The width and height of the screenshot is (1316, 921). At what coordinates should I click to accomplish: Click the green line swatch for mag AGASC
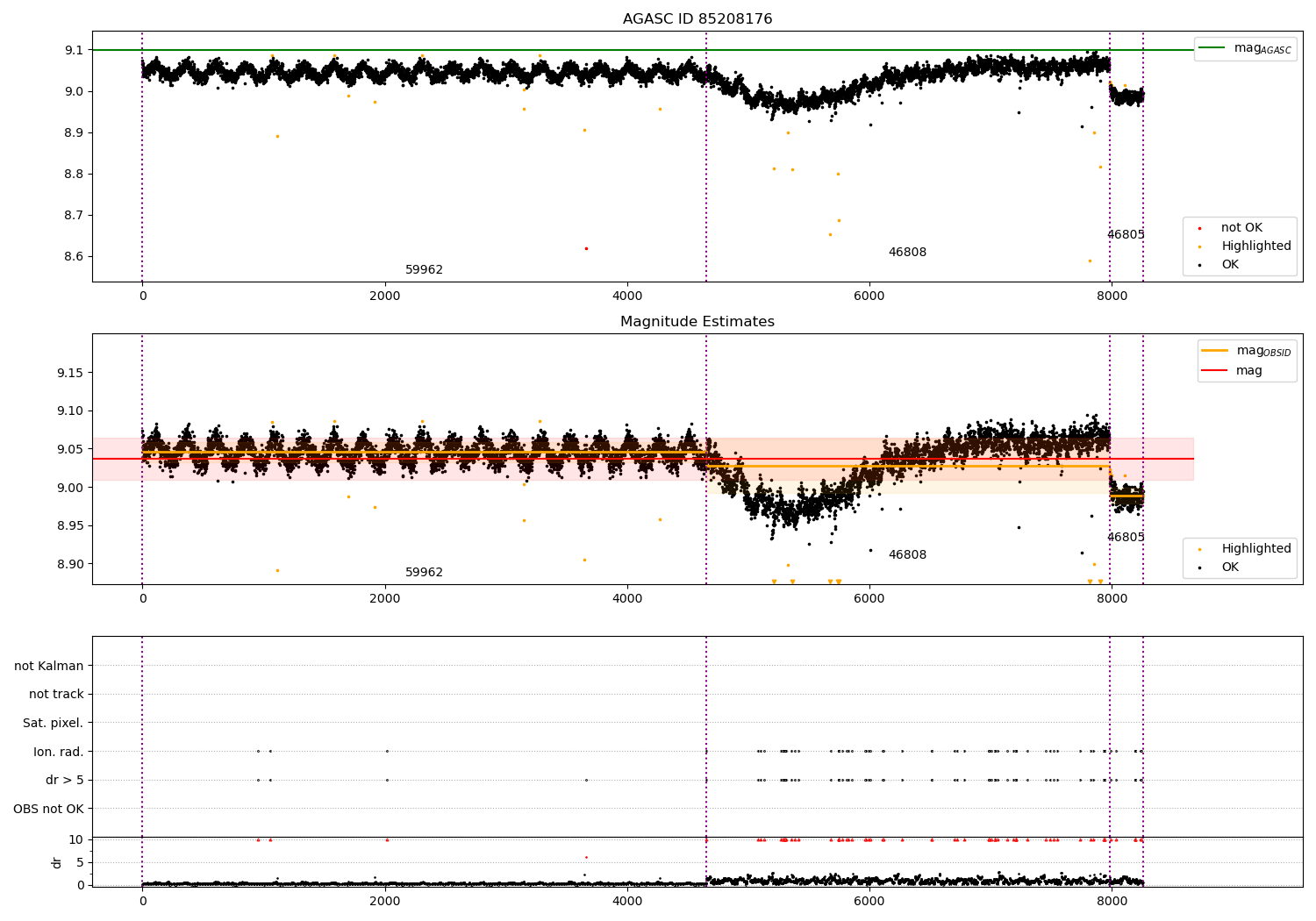[x=1212, y=48]
